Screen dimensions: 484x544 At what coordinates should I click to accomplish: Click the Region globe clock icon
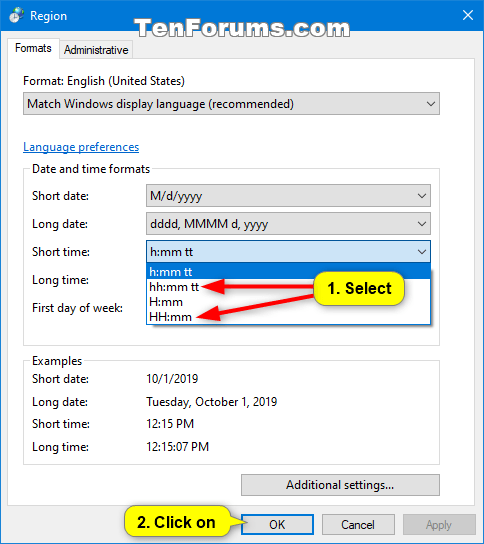(16, 15)
